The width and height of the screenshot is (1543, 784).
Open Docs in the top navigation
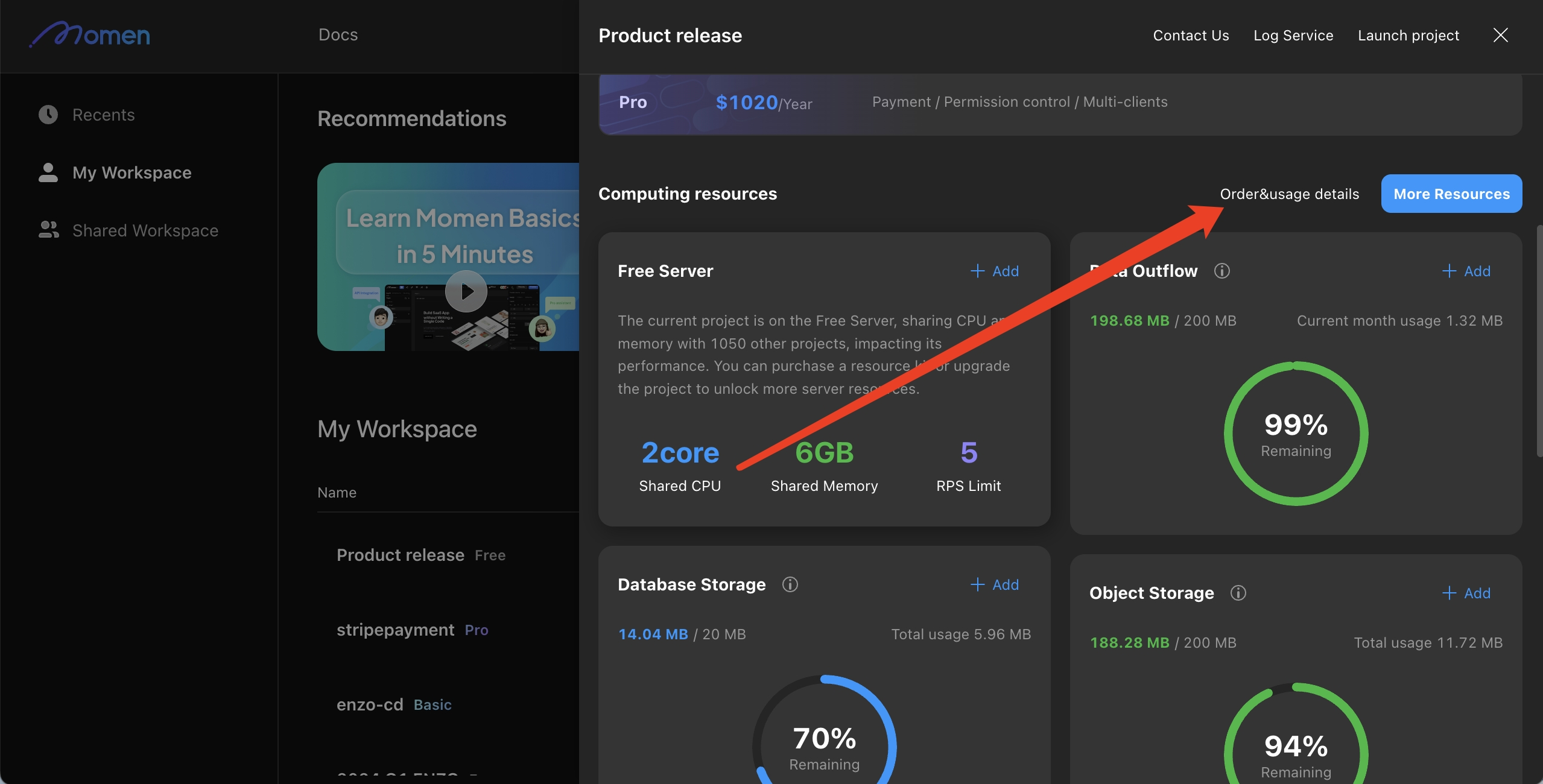(x=338, y=34)
